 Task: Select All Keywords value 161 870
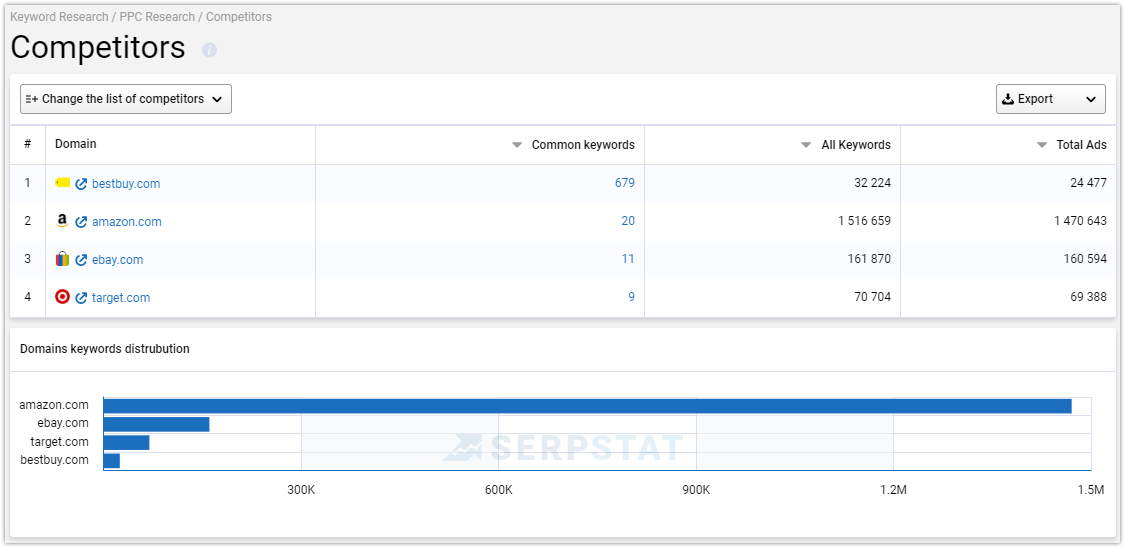[869, 259]
